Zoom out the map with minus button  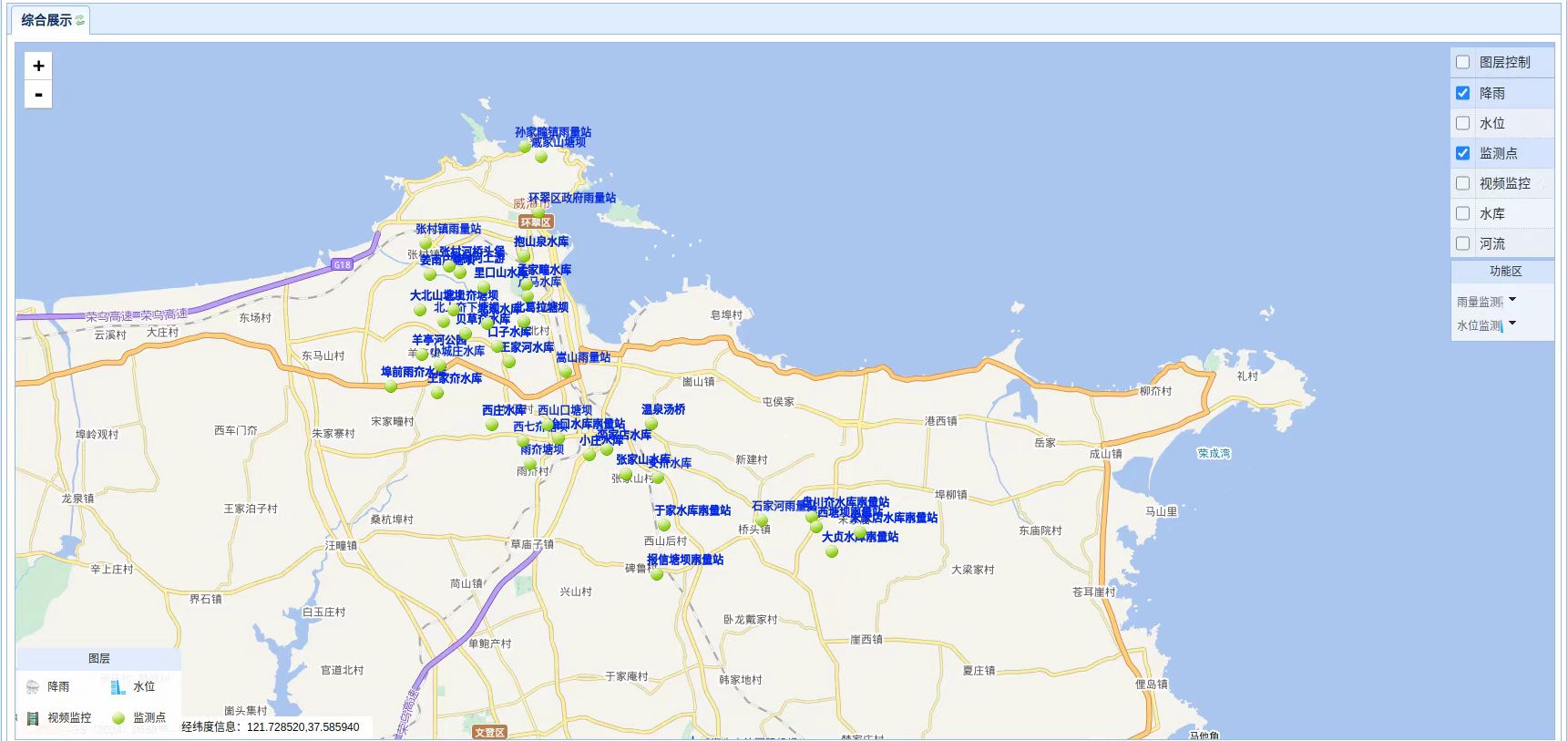[x=38, y=95]
